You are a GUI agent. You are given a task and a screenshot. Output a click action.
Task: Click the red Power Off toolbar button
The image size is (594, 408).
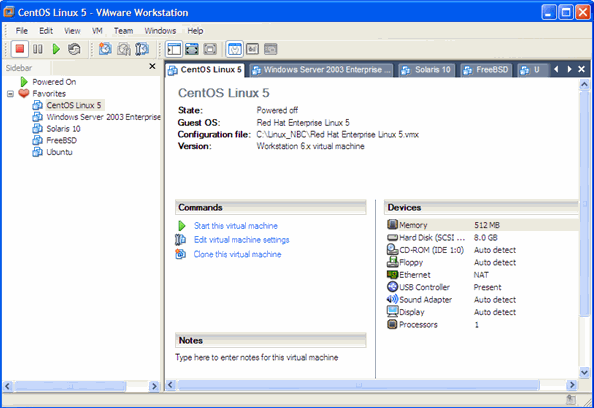[x=19, y=49]
